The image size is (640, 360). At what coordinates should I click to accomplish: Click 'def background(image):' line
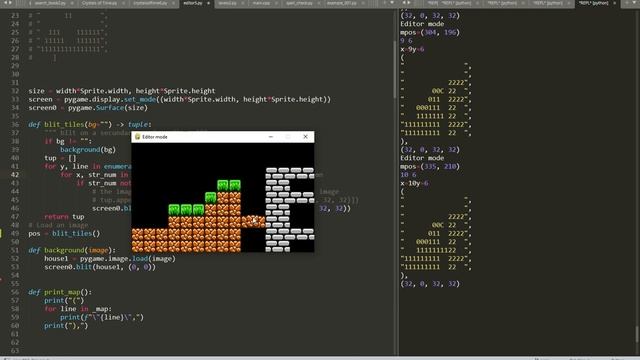(72, 250)
